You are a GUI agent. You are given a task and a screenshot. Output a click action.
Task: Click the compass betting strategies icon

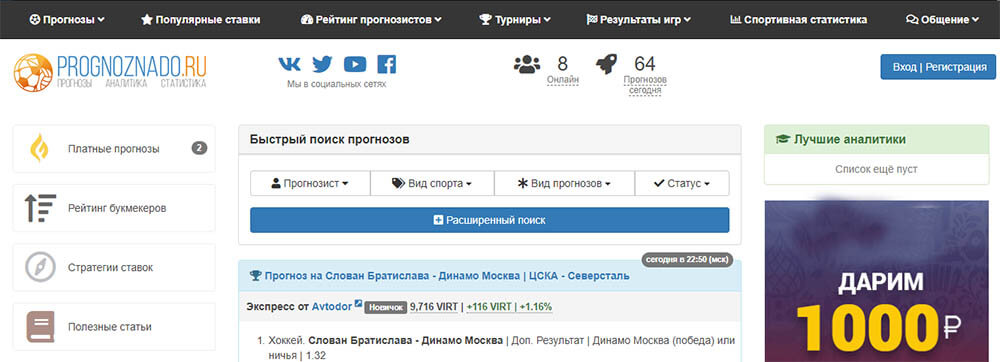click(40, 268)
